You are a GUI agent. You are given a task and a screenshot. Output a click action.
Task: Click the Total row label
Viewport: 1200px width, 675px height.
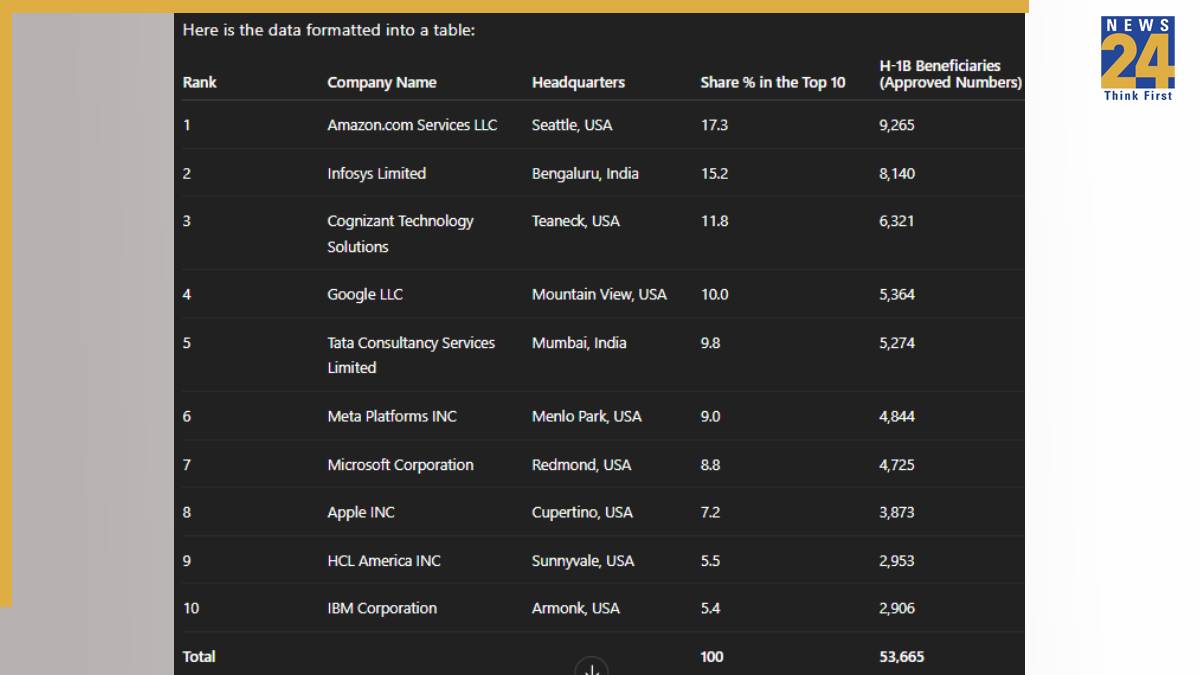(x=199, y=656)
